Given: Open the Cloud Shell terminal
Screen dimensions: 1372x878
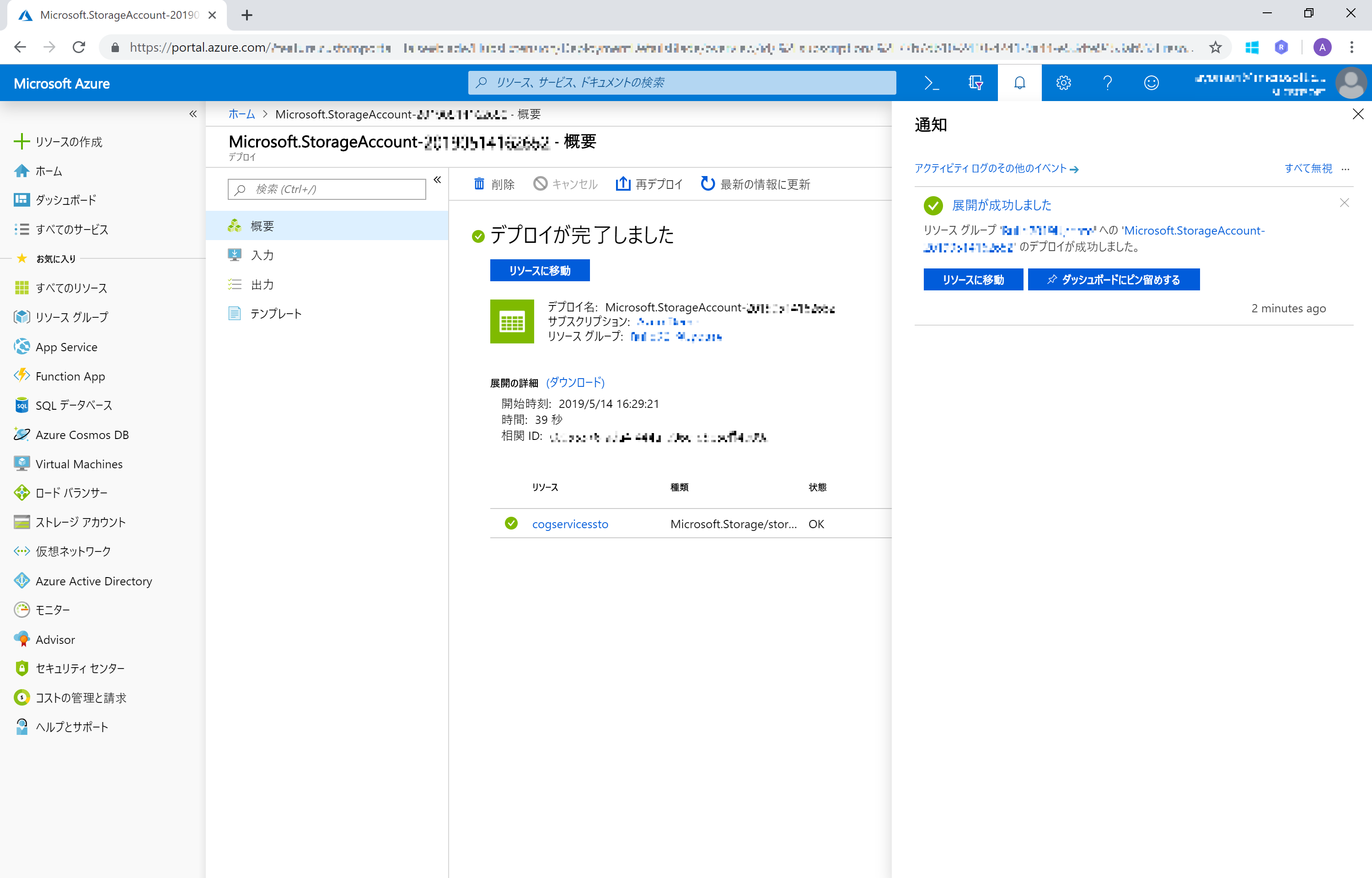Looking at the screenshot, I should pos(932,83).
